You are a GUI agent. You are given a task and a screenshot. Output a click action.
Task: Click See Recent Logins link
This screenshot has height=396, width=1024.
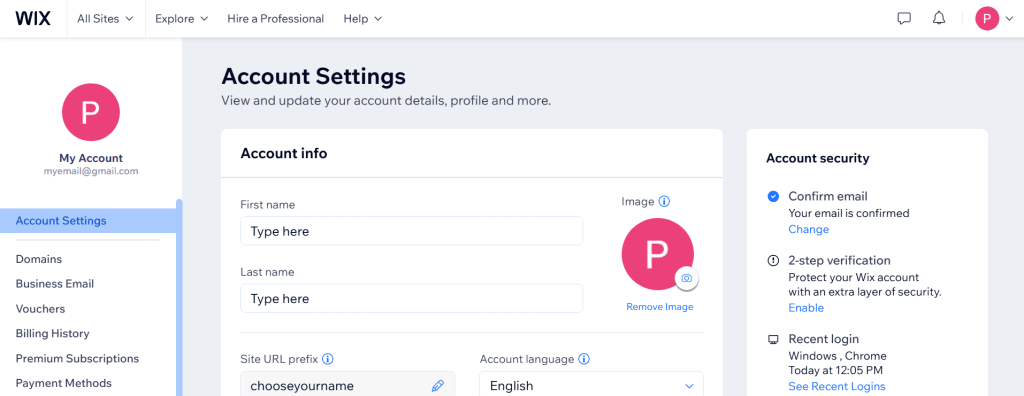tap(837, 386)
